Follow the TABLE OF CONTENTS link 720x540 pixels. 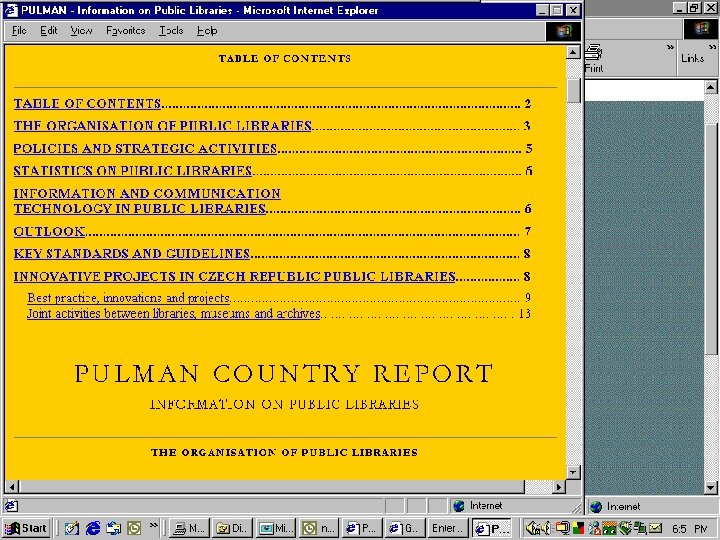pyautogui.click(x=87, y=103)
